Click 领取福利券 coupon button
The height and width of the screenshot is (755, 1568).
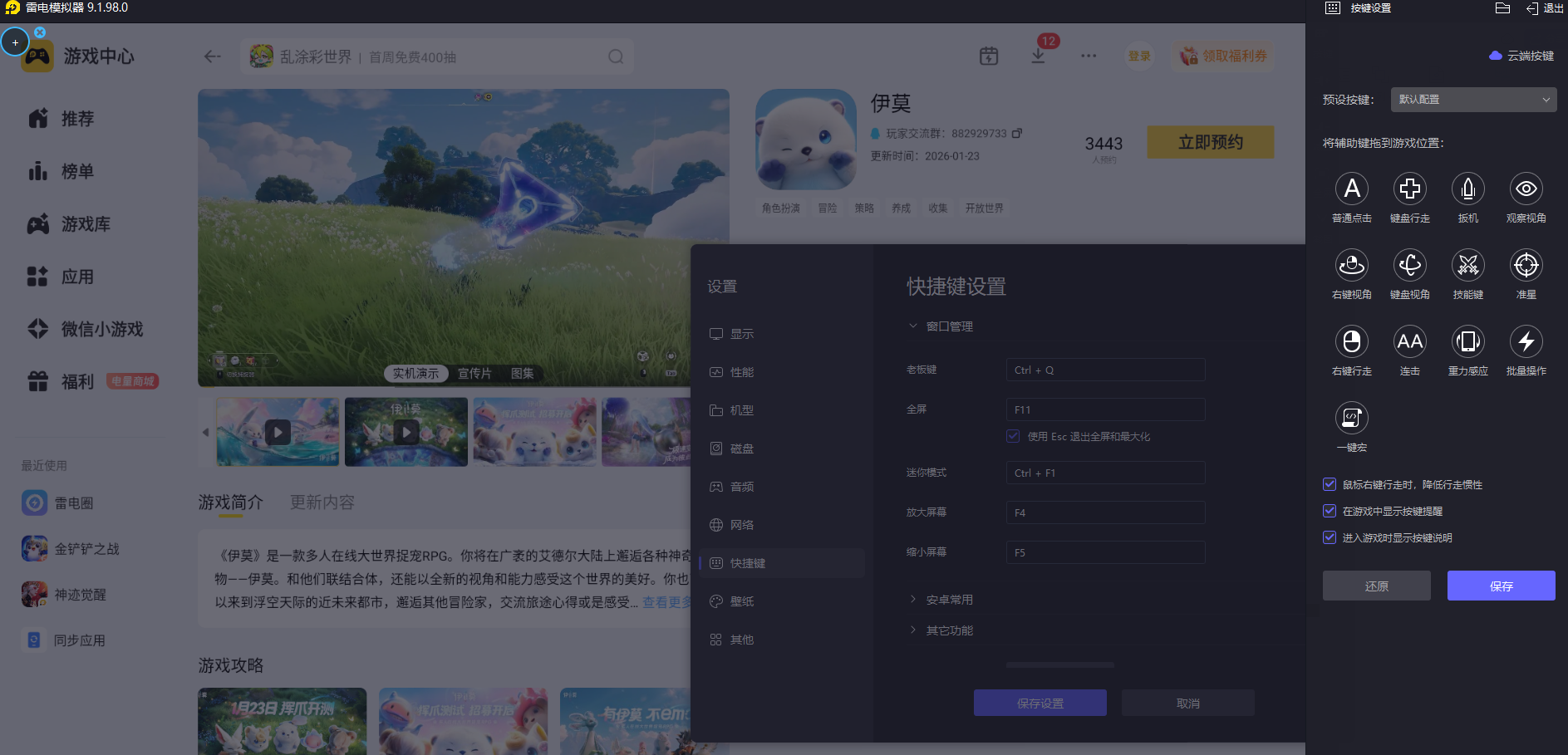pos(1224,56)
